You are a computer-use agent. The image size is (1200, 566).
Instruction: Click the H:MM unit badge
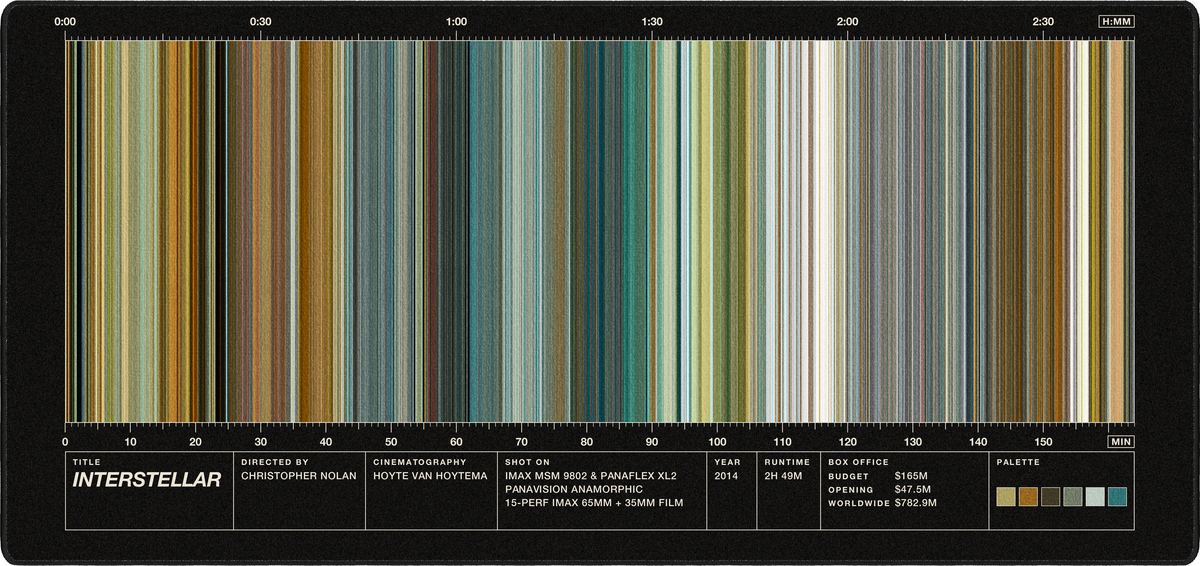pos(1116,21)
